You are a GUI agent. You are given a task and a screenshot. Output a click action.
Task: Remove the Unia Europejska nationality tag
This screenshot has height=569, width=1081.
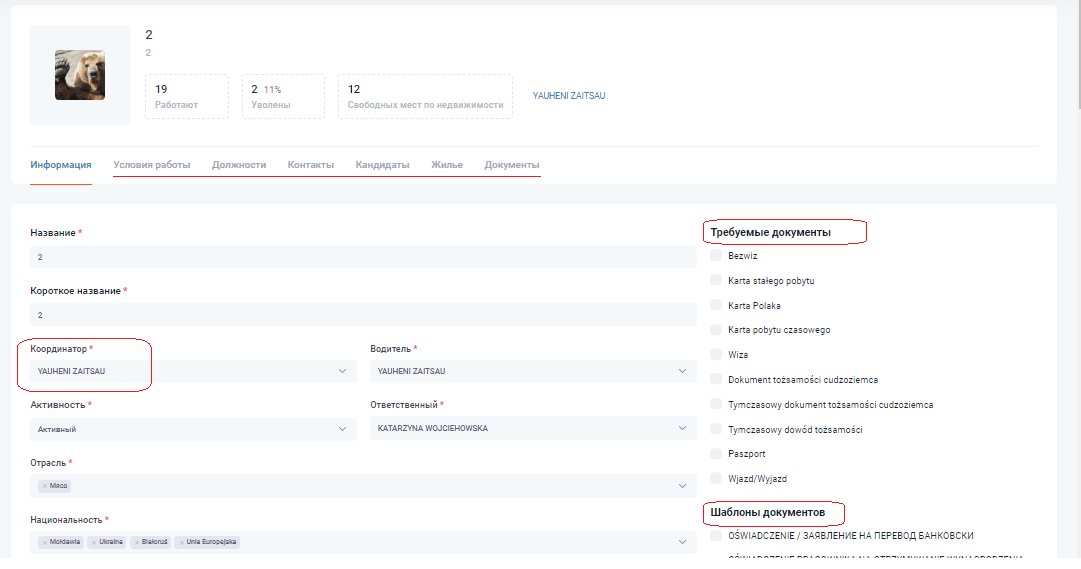[x=181, y=542]
